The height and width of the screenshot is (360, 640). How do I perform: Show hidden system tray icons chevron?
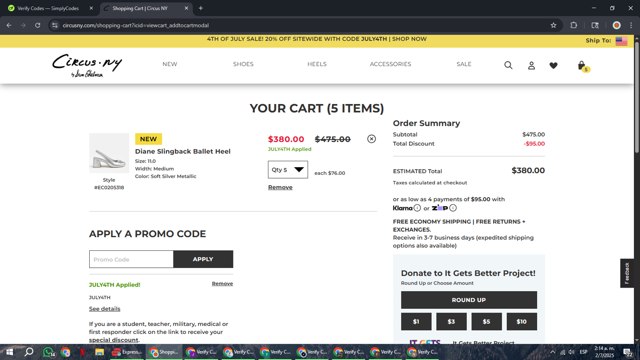(x=553, y=352)
